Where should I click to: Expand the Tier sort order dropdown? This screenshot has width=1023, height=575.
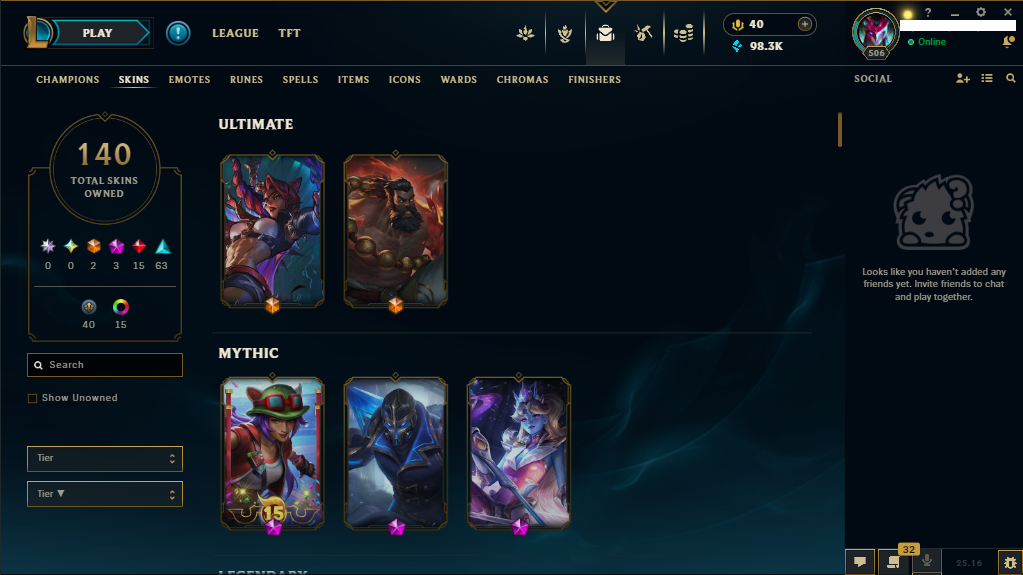pyautogui.click(x=105, y=494)
